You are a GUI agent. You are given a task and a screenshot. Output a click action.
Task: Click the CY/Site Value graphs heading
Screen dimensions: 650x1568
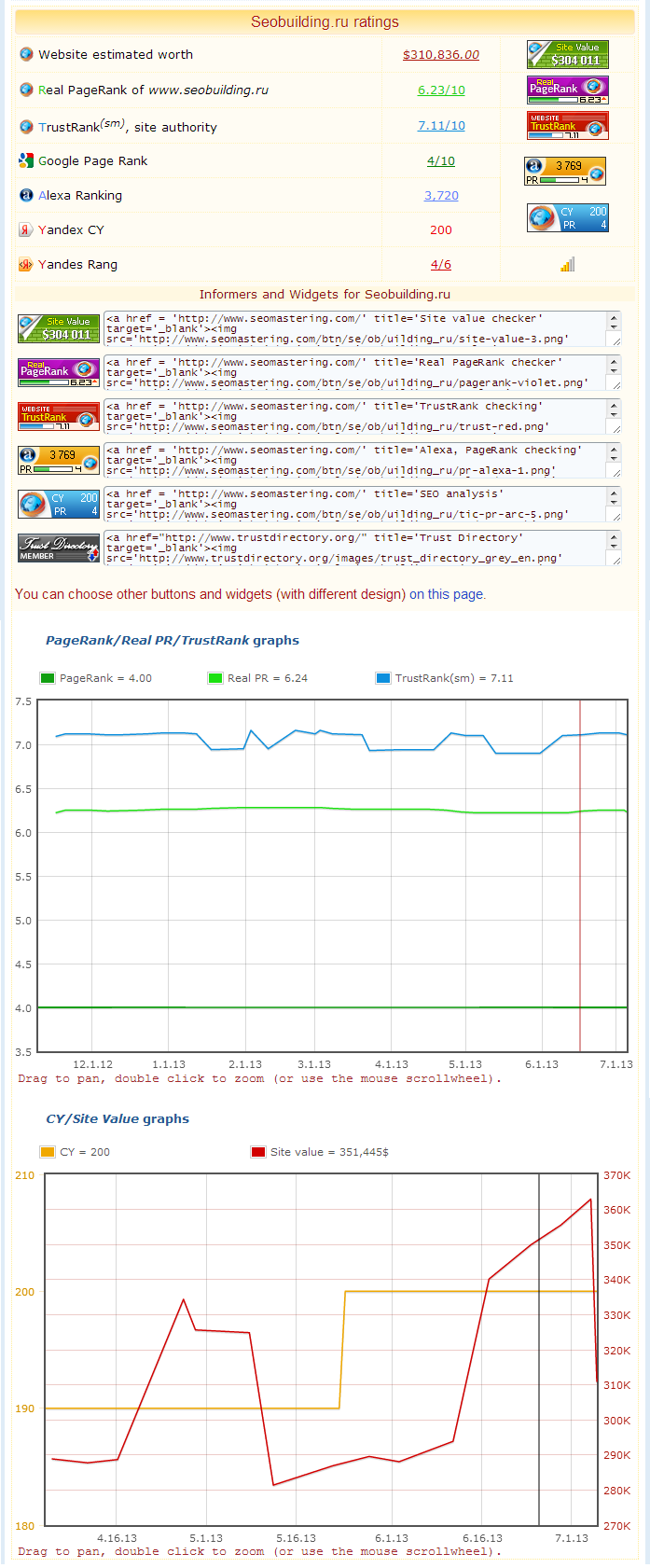(118, 1118)
